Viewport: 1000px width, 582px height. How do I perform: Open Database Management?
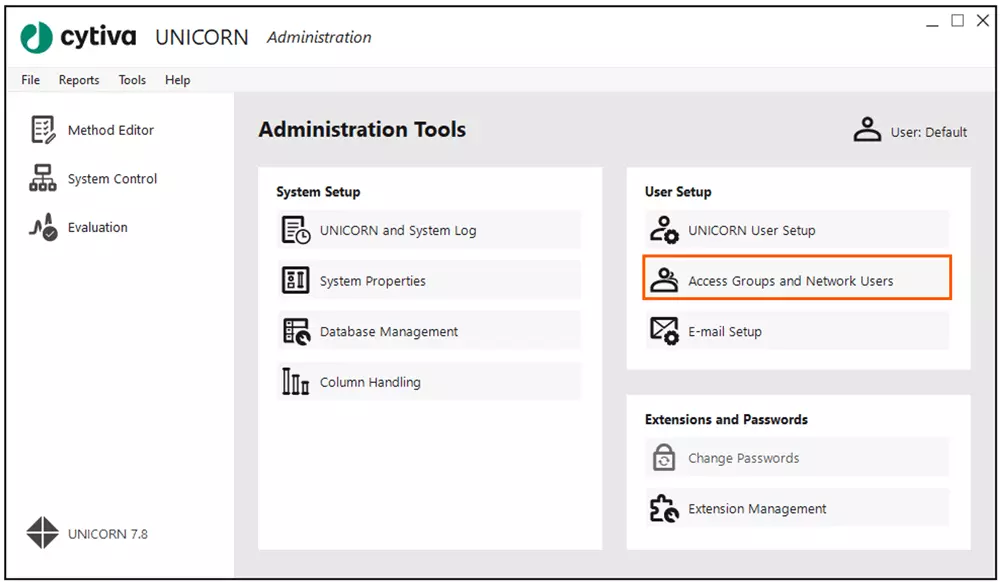[x=428, y=330]
